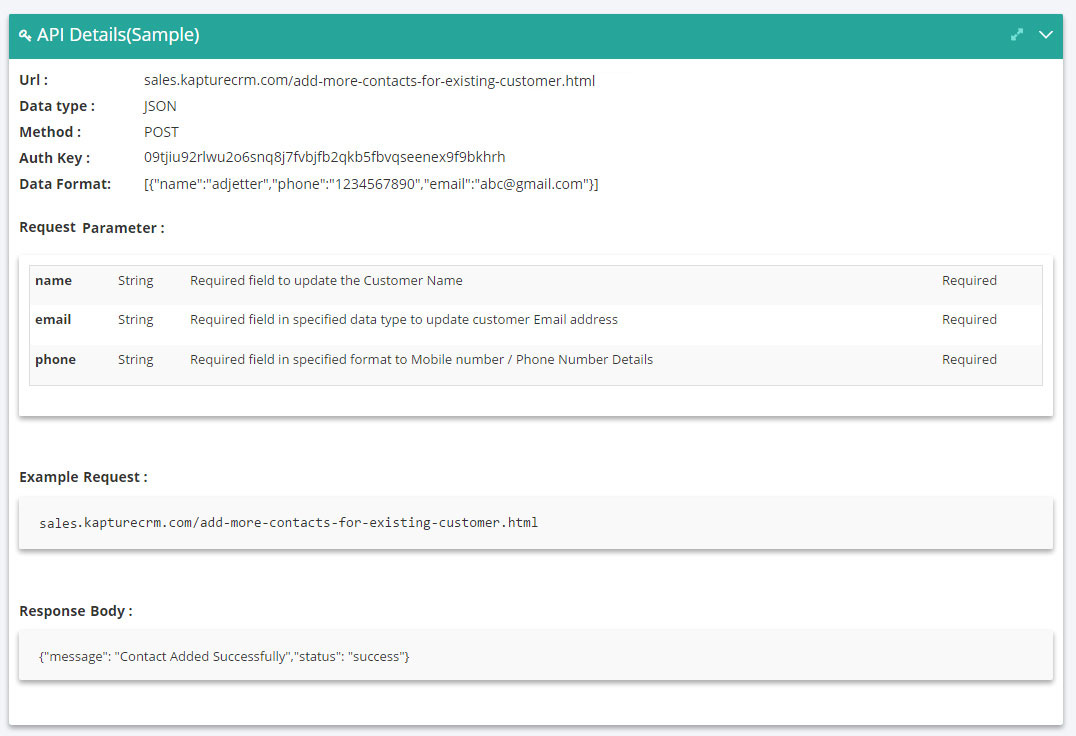Select the Url value sales.kapturecrm.com add-more-contacts link
The image size is (1076, 736).
(x=369, y=81)
